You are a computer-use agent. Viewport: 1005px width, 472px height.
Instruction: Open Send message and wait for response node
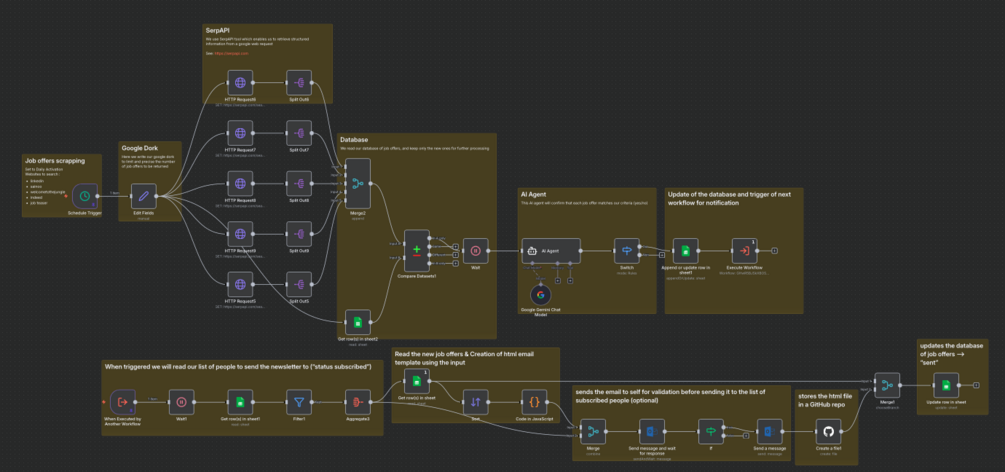pyautogui.click(x=652, y=432)
